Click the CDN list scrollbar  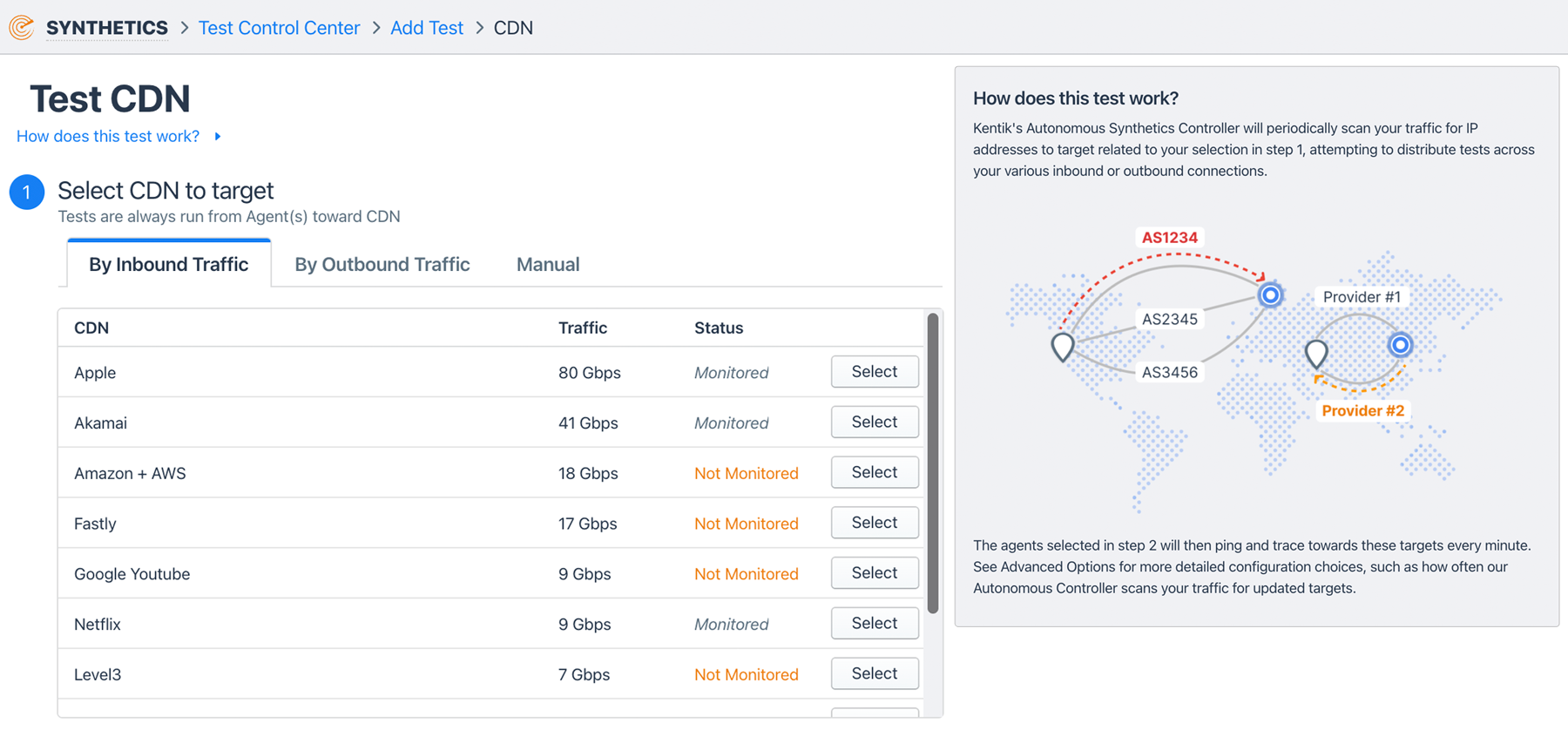click(933, 463)
